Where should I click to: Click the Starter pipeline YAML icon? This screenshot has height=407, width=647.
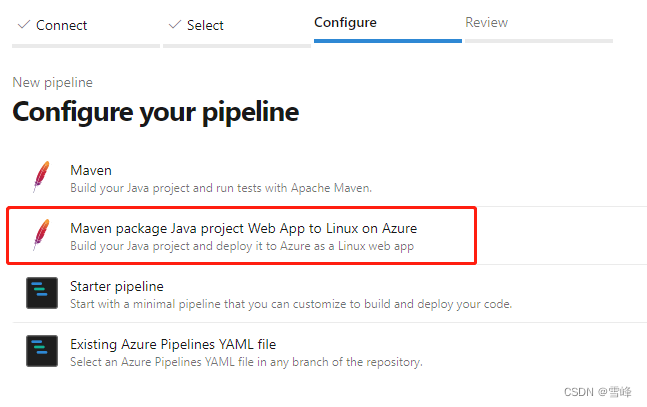coord(42,293)
